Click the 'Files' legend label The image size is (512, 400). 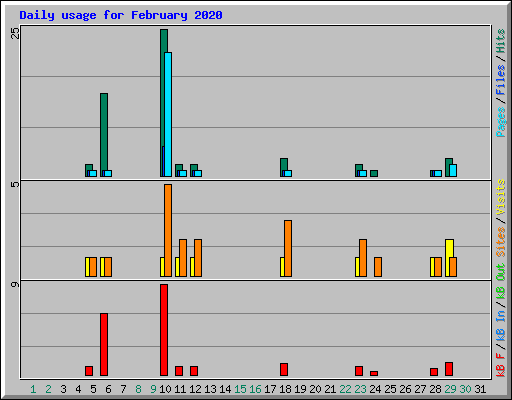point(501,80)
